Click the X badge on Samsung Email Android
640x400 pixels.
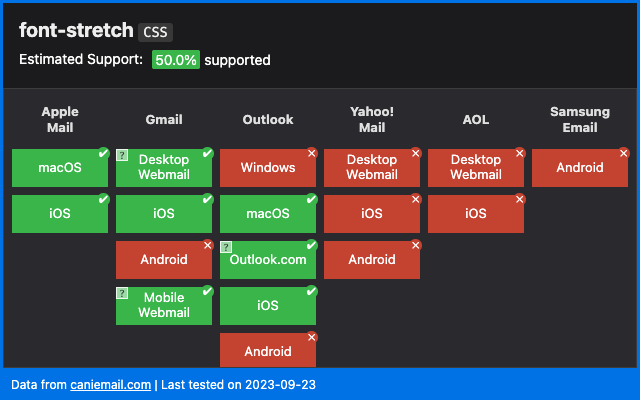point(624,153)
